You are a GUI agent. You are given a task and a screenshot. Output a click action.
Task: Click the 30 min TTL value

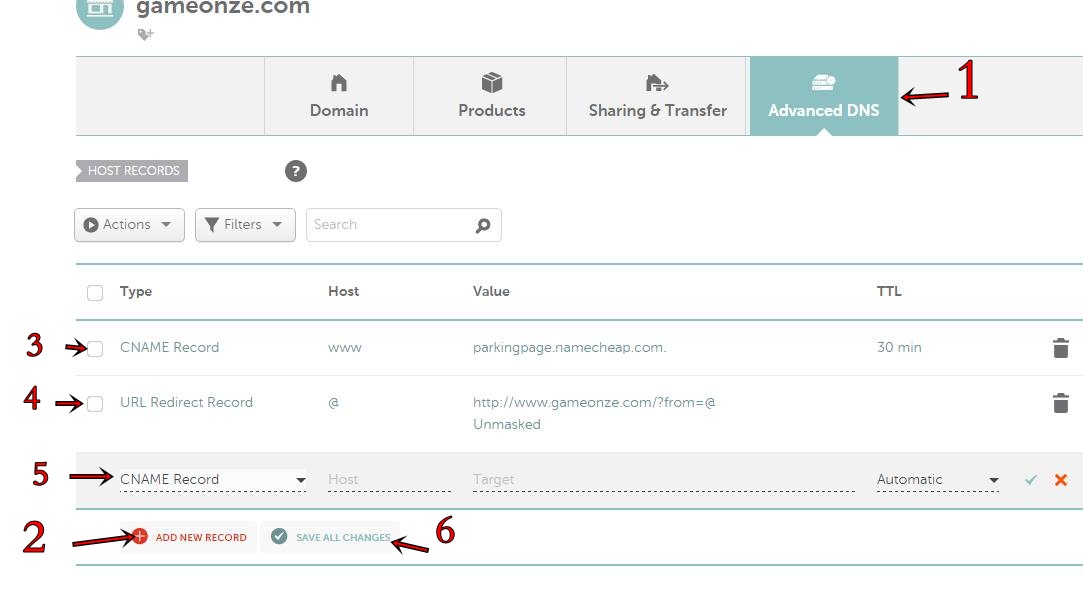(x=899, y=347)
